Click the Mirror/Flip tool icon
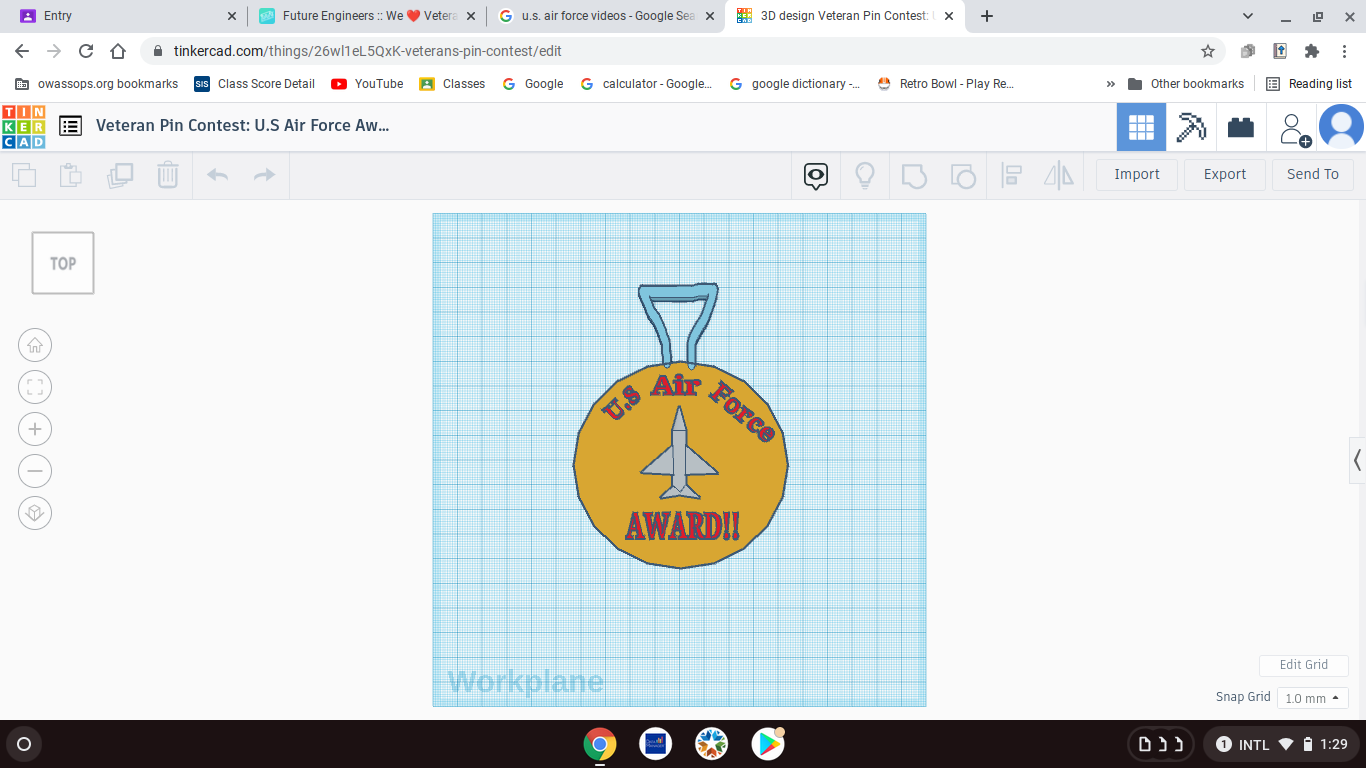This screenshot has height=768, width=1366. 1058,176
